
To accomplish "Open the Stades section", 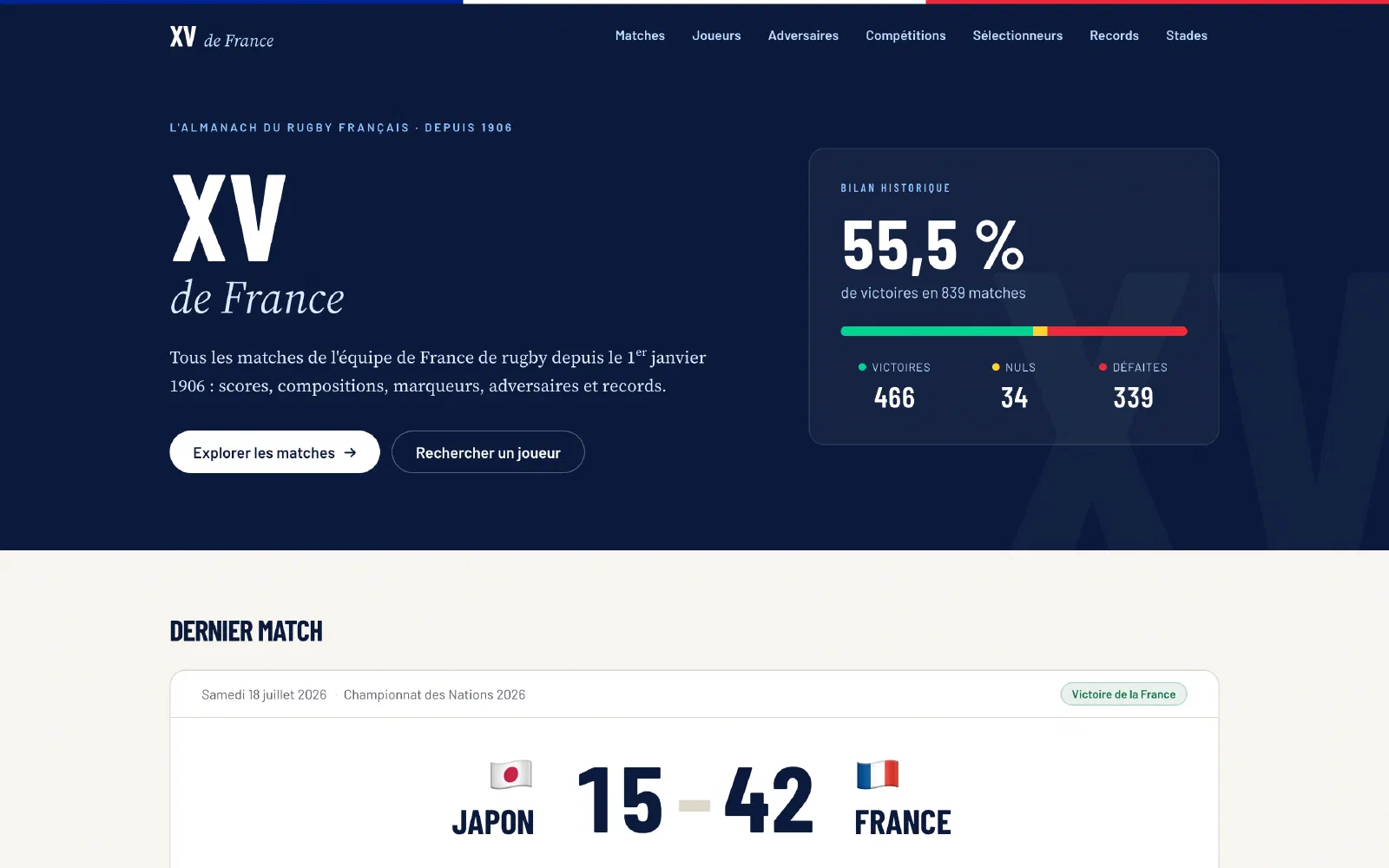I will point(1186,36).
